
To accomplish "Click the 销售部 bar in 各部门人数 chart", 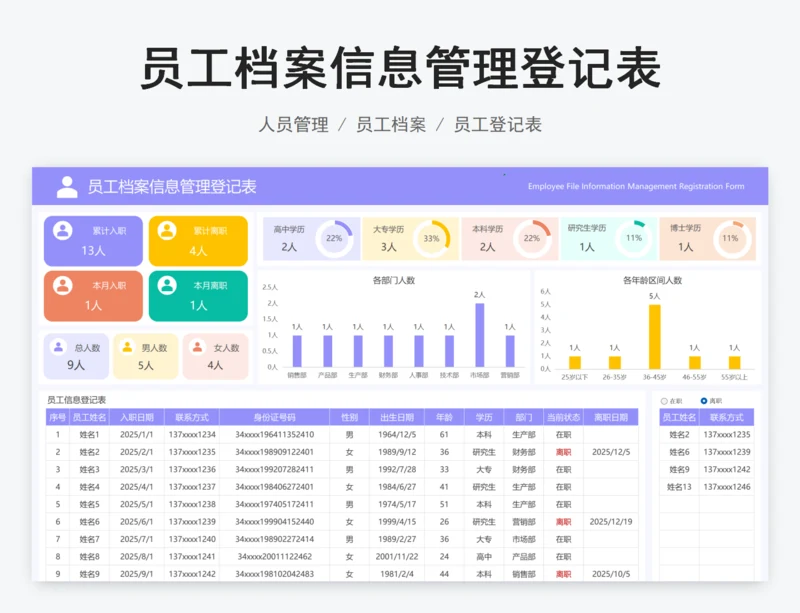I will click(x=297, y=351).
